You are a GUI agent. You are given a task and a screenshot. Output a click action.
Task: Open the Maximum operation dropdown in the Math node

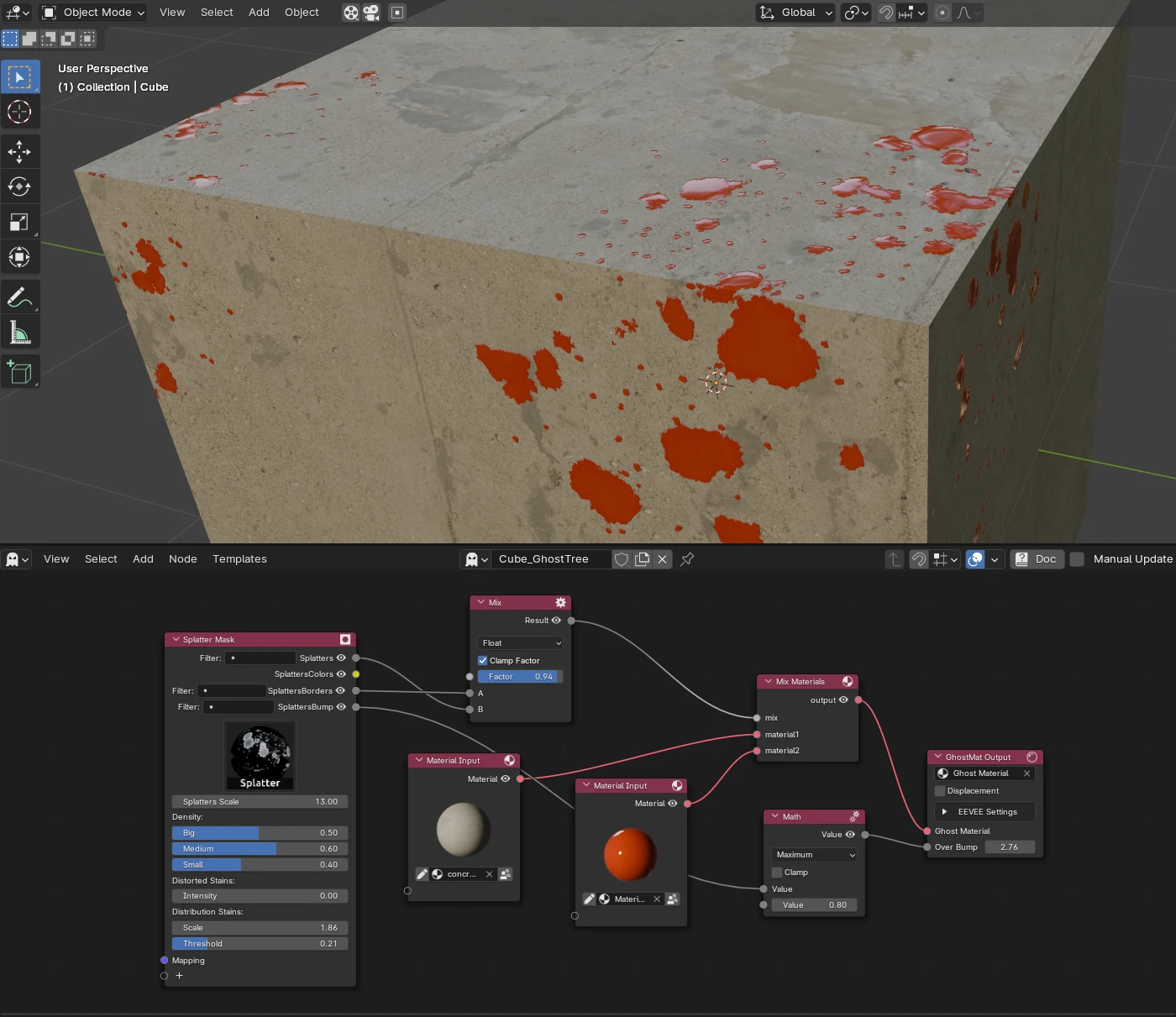pyautogui.click(x=814, y=855)
